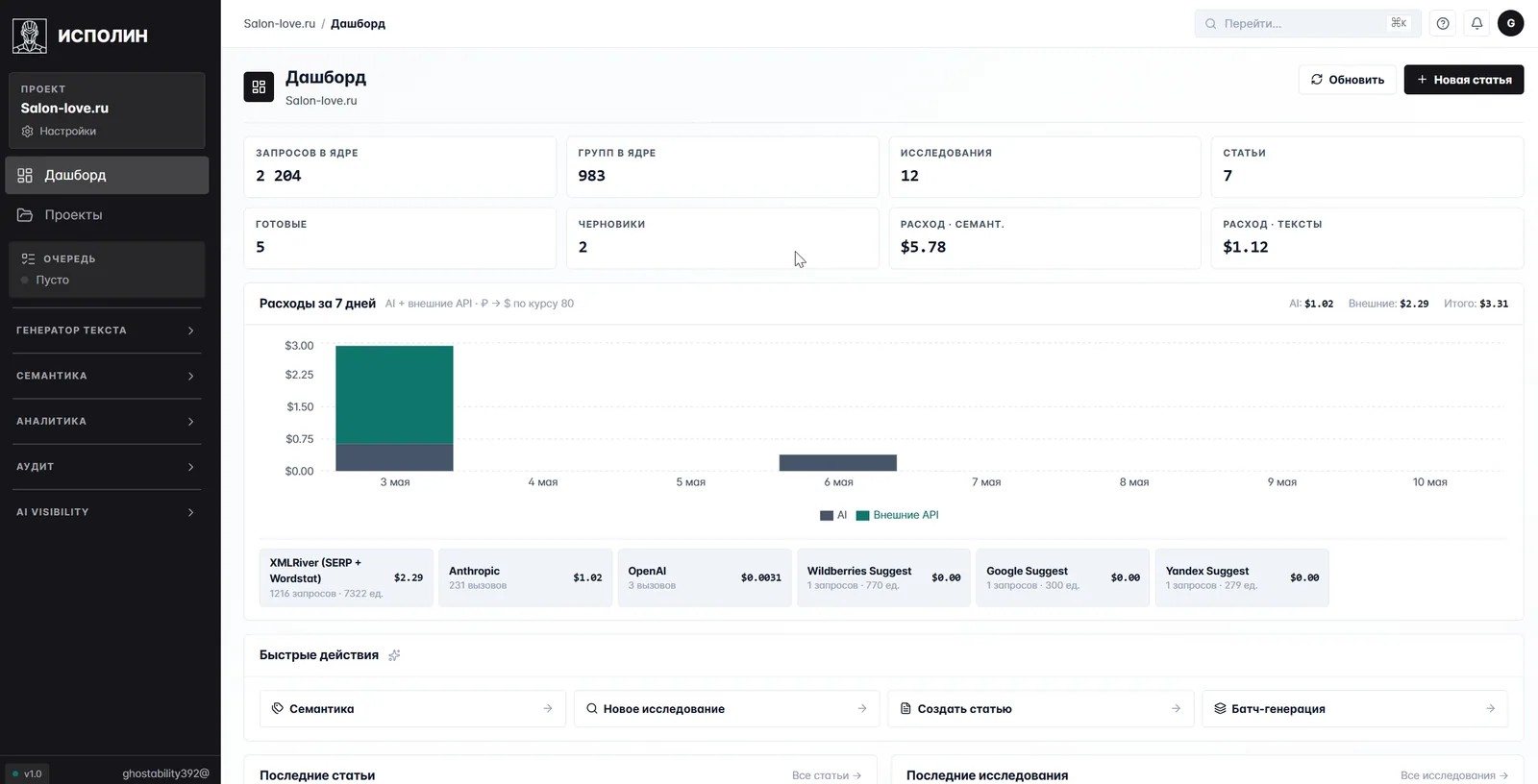
Task: Click the help question mark icon
Action: click(1443, 23)
